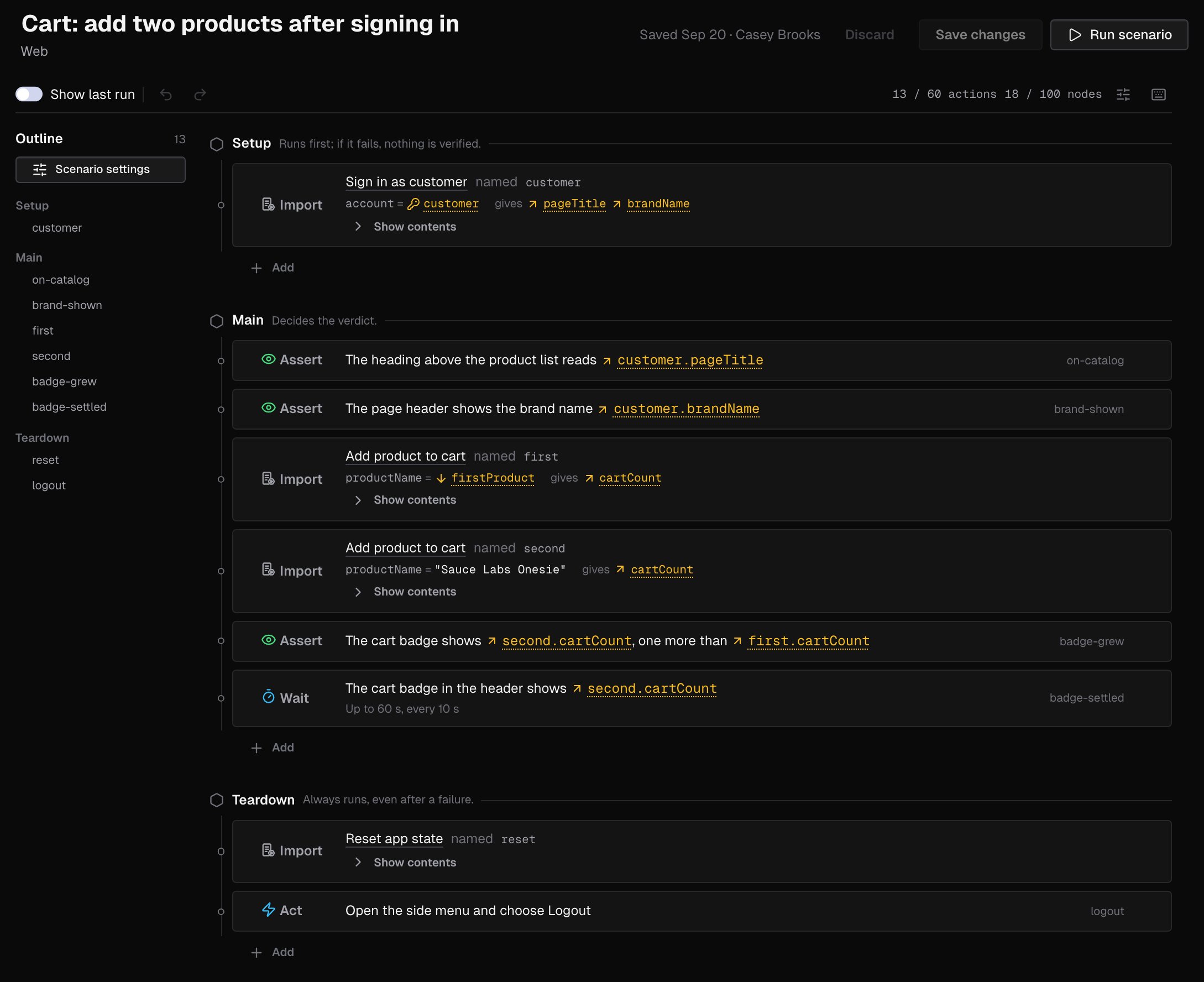1204x982 pixels.
Task: Click the Wait timer icon in badge-settled step
Action: (269, 697)
